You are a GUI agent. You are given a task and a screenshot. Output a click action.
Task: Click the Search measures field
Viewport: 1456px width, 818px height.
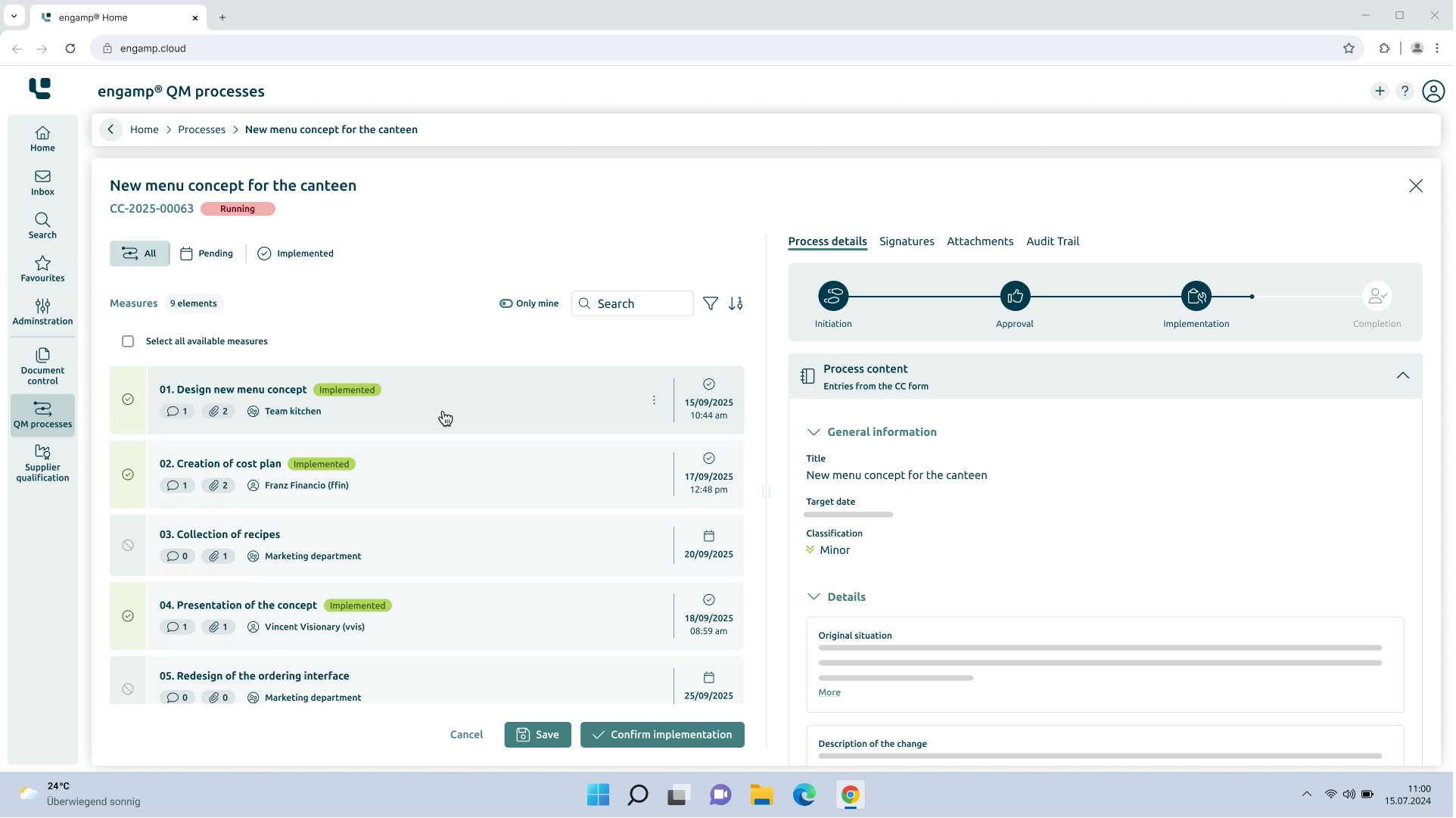[x=634, y=304]
